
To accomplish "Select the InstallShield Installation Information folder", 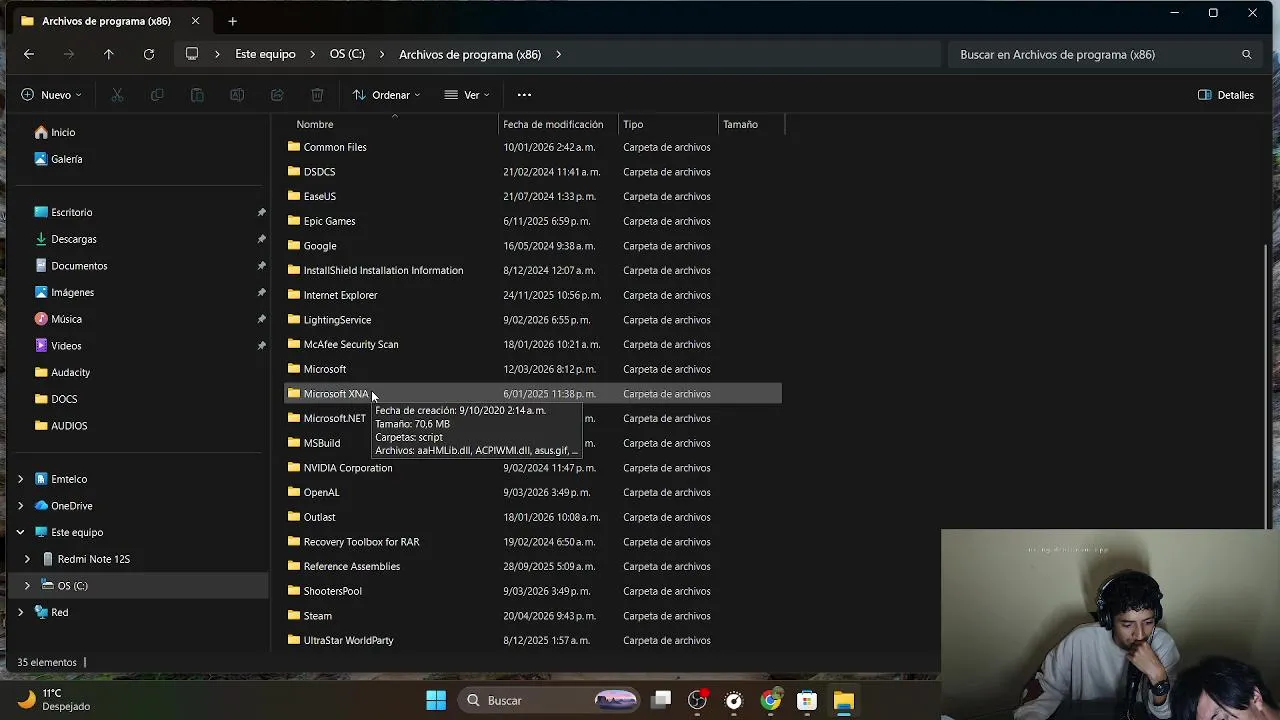I will point(383,270).
